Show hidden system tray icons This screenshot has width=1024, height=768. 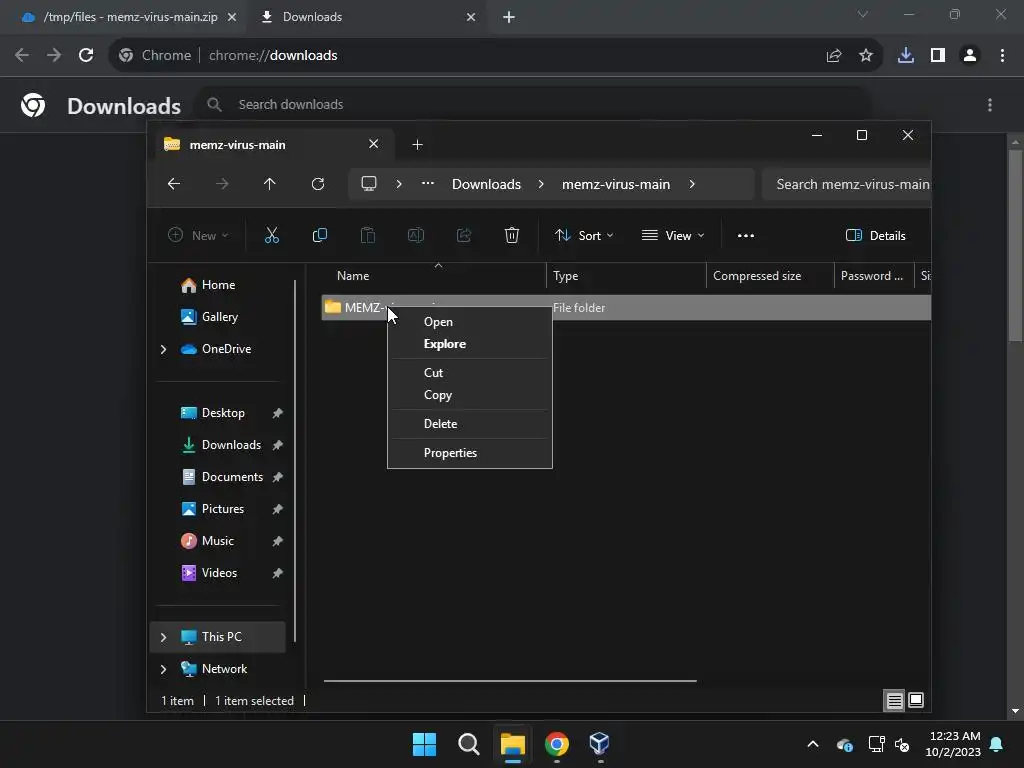(x=813, y=744)
